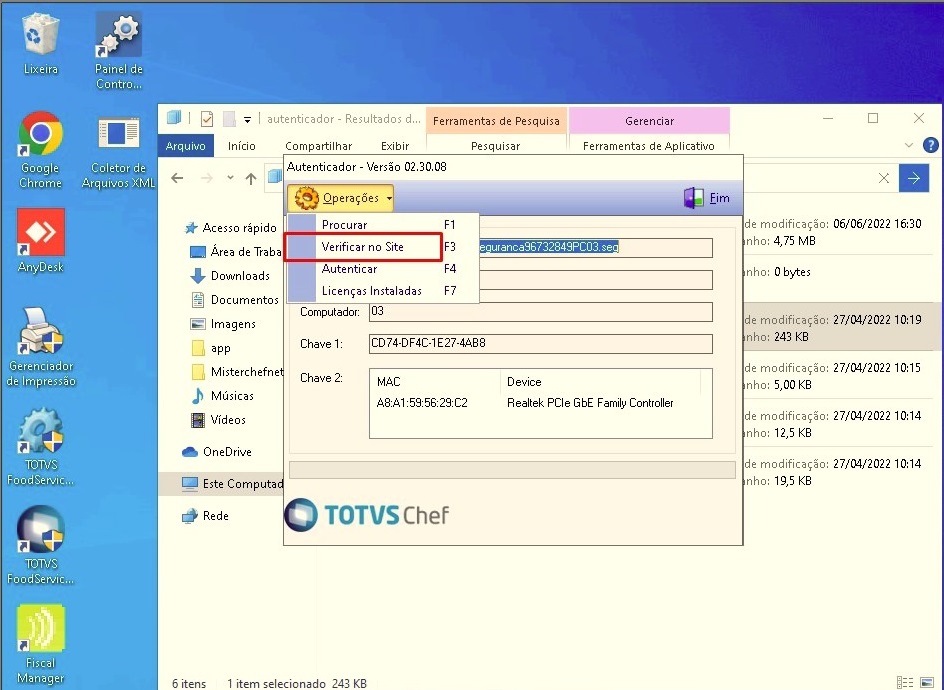Launch Fiscal Manager desktop shortcut

click(40, 645)
